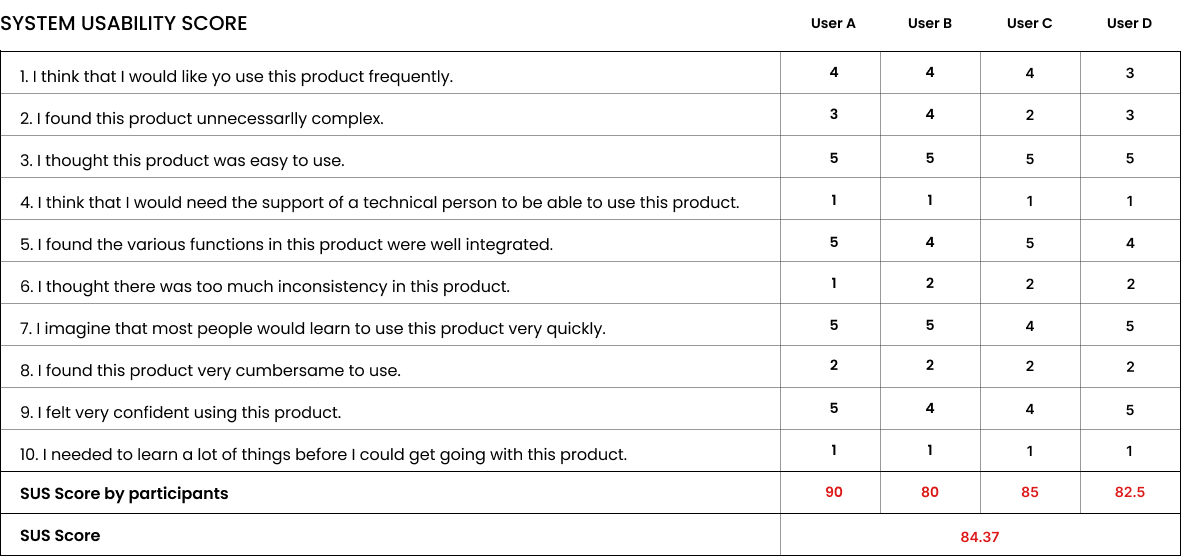
Task: Select statement 9 about feeling confident
Action: (x=181, y=412)
